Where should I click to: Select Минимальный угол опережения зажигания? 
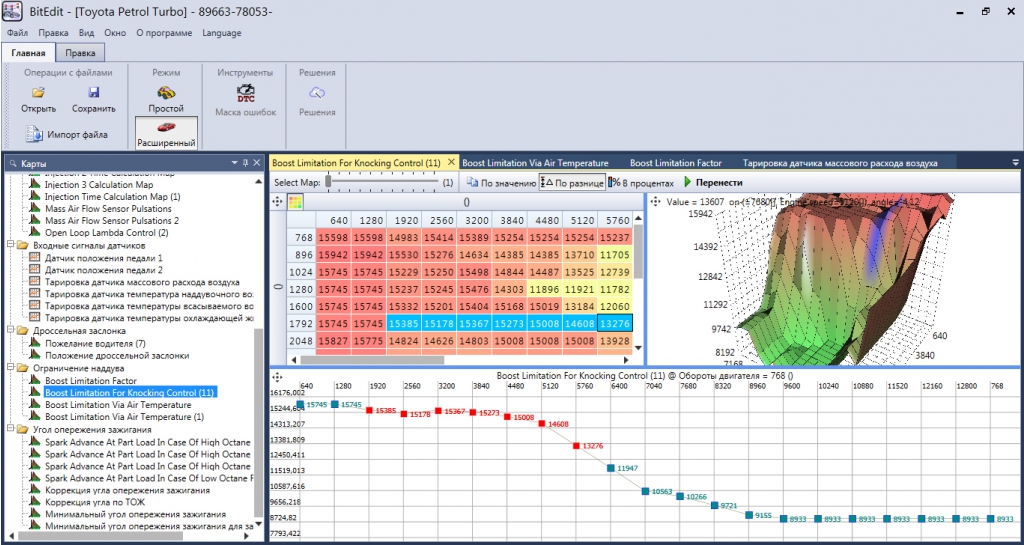[135, 514]
